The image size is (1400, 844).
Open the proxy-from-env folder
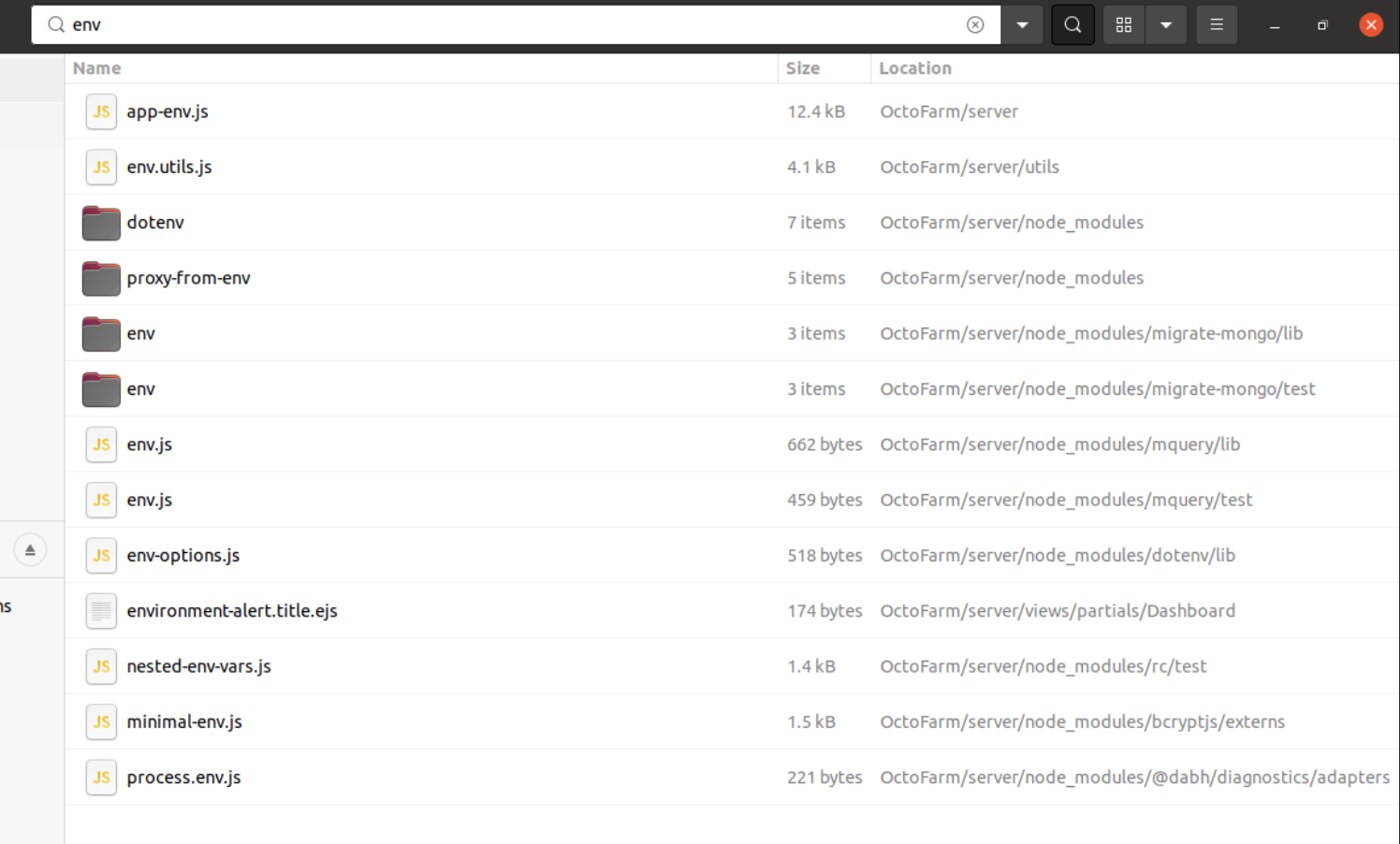(x=188, y=278)
